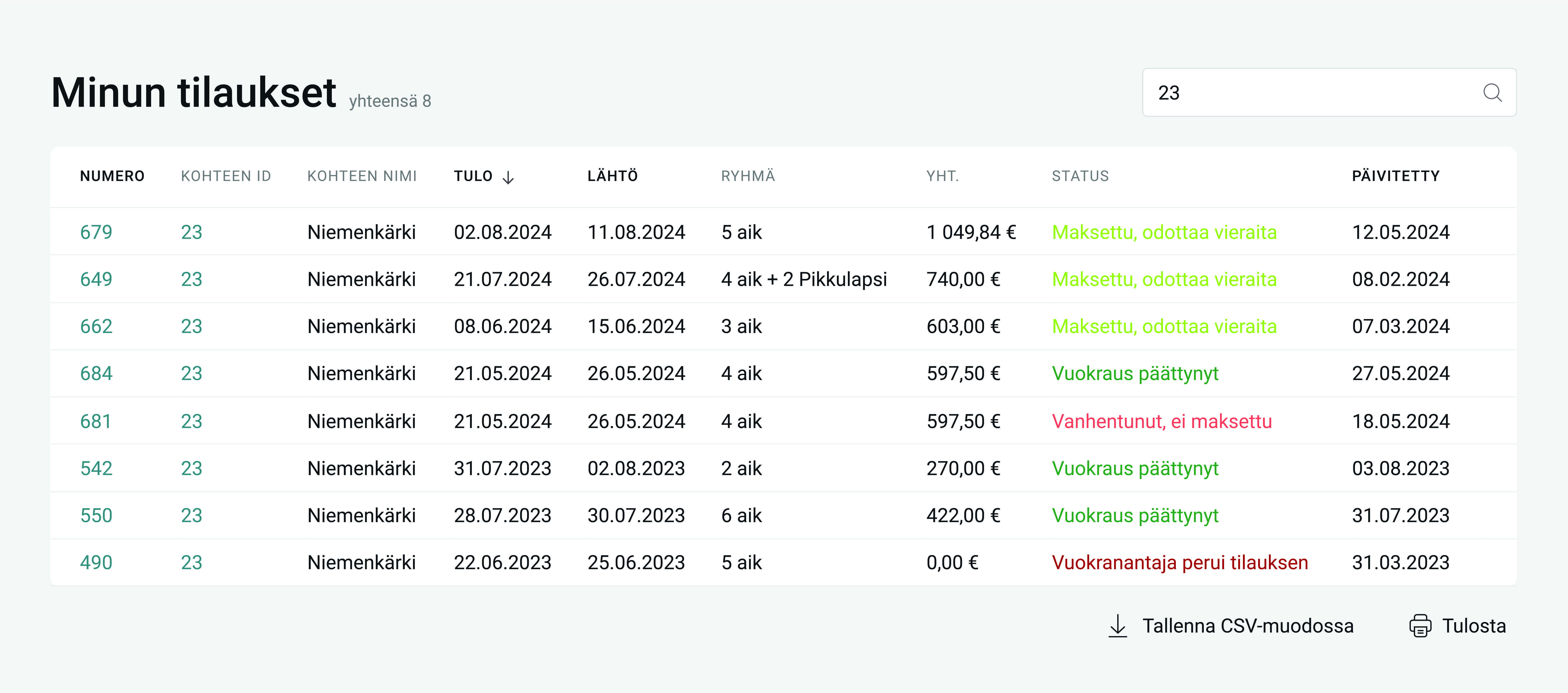Click arrival date 21.07.2024
This screenshot has height=693, width=1568.
coord(503,279)
